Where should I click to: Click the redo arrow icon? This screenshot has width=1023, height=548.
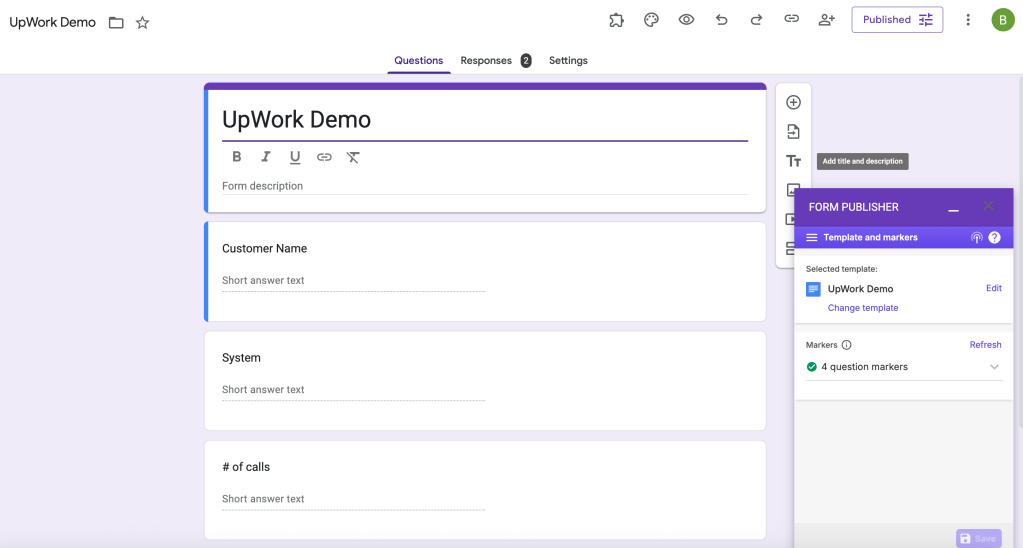(756, 20)
